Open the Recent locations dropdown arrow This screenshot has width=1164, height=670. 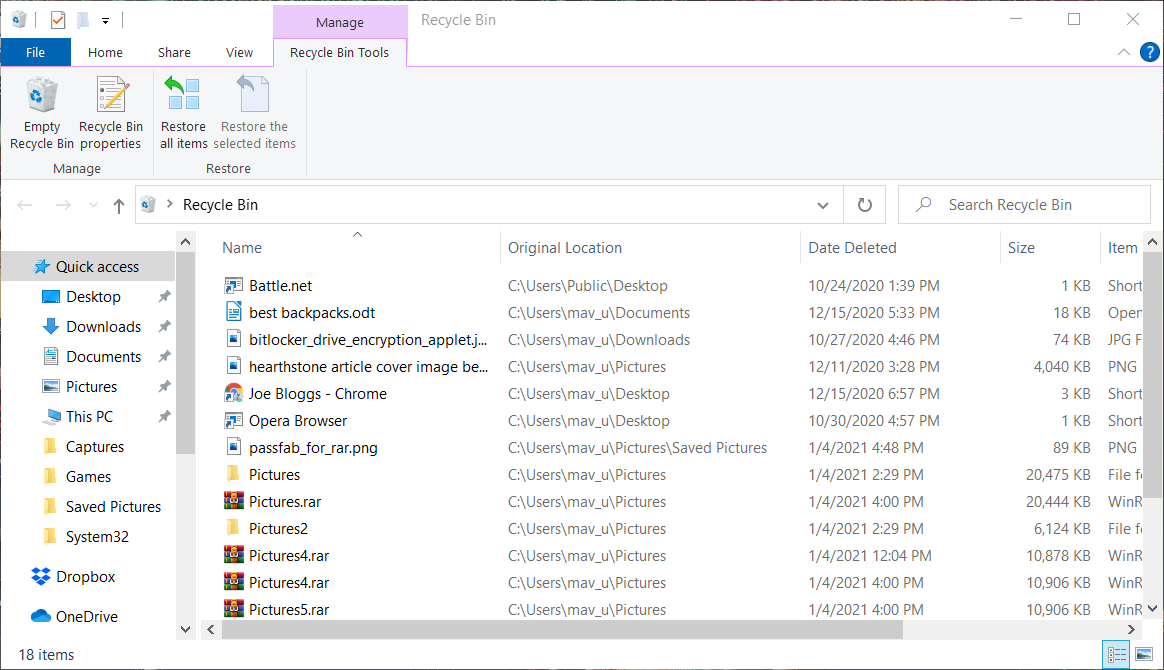[93, 206]
